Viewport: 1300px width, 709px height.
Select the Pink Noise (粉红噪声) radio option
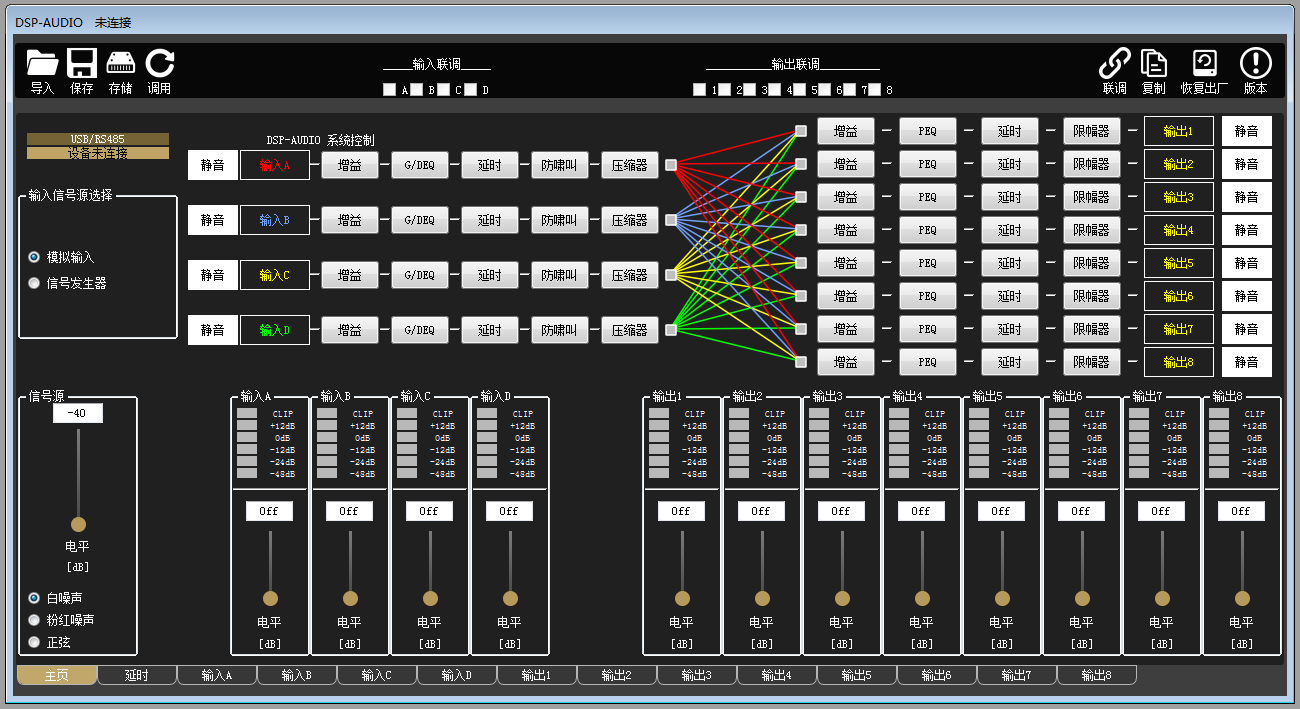point(35,620)
